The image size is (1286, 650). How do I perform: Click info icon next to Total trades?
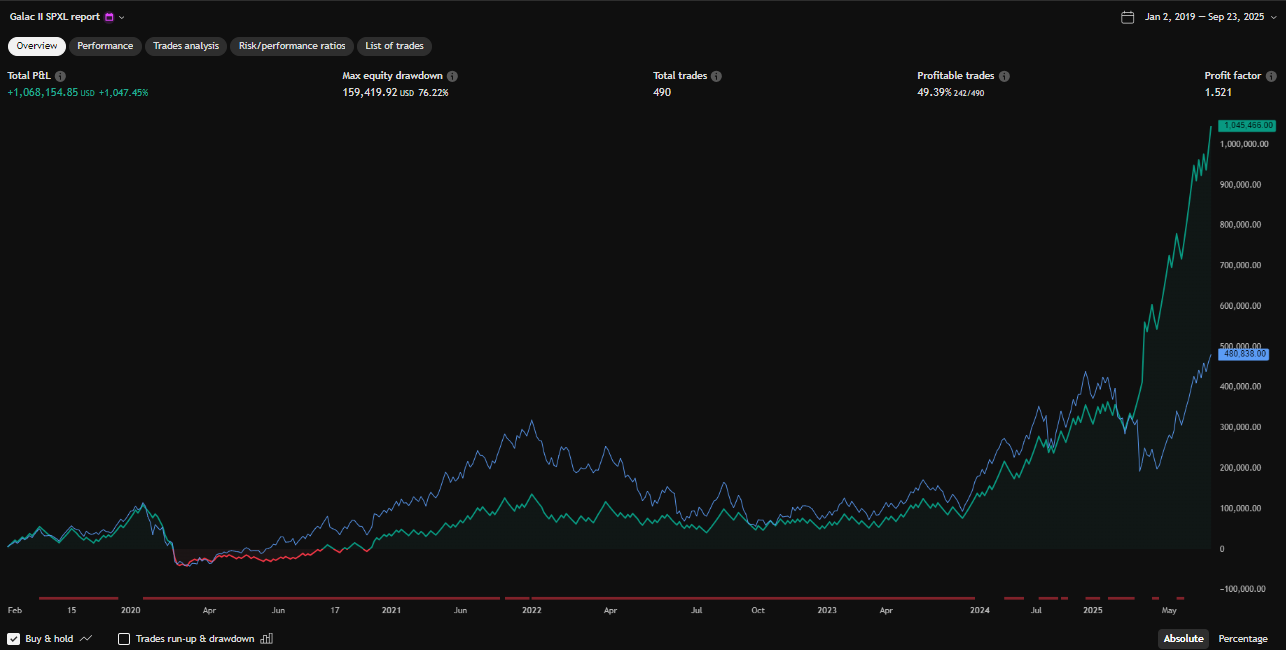click(x=716, y=76)
